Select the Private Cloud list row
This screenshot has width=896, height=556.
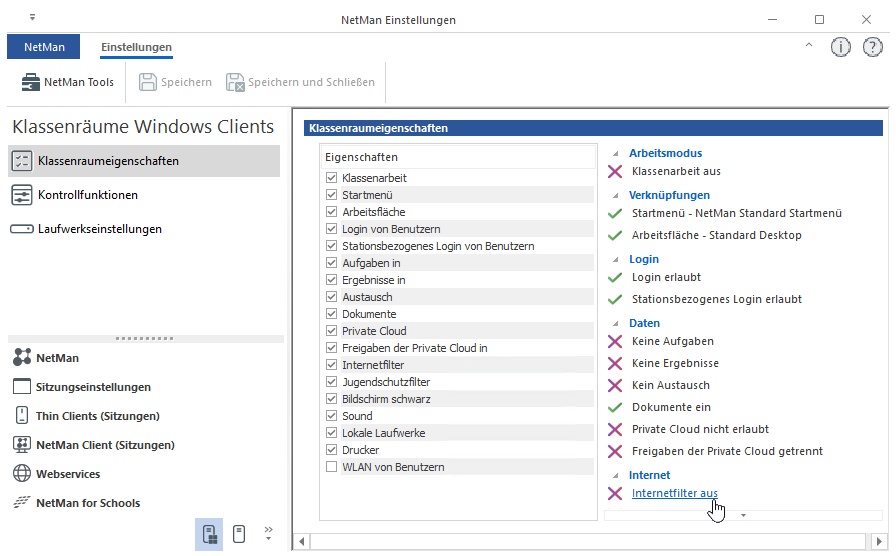[458, 331]
